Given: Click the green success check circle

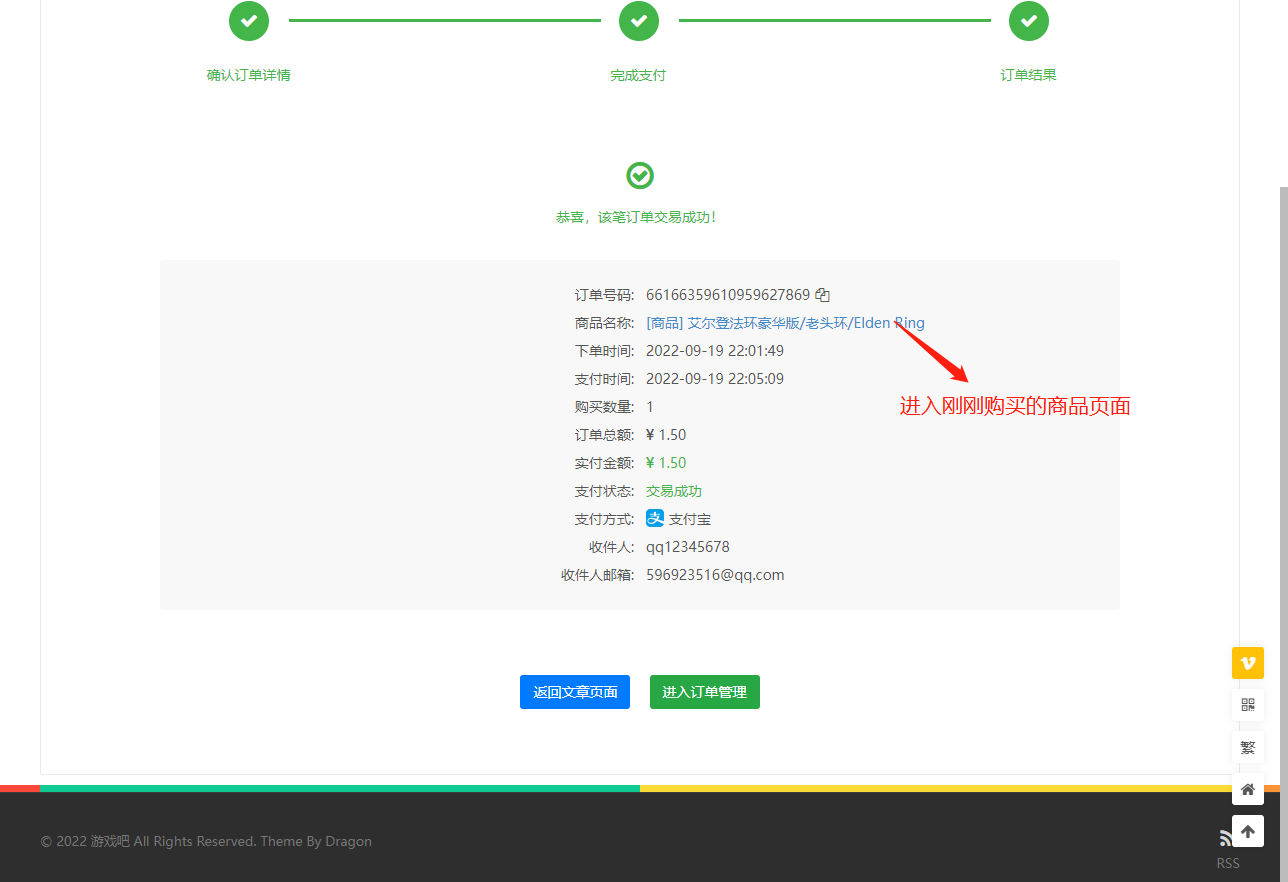Looking at the screenshot, I should 640,176.
